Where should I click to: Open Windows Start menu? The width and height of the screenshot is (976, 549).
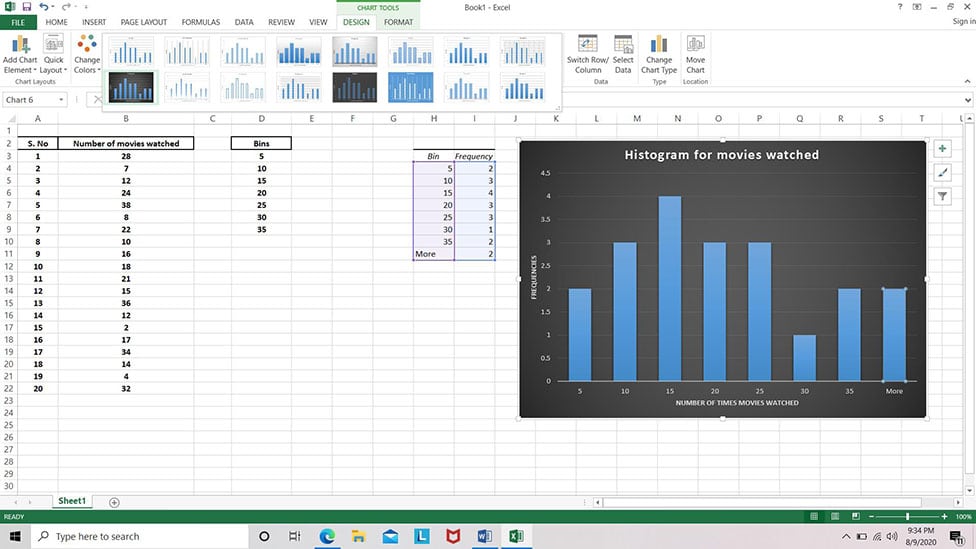pyautogui.click(x=15, y=536)
